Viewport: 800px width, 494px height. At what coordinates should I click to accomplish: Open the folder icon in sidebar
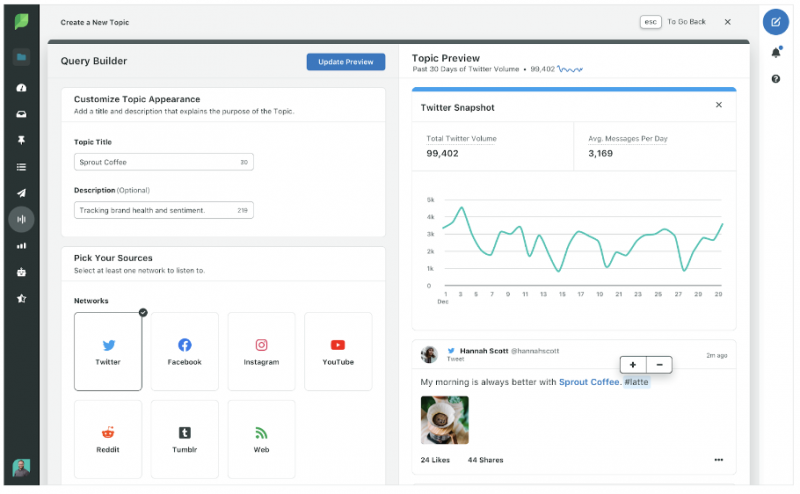(x=21, y=57)
